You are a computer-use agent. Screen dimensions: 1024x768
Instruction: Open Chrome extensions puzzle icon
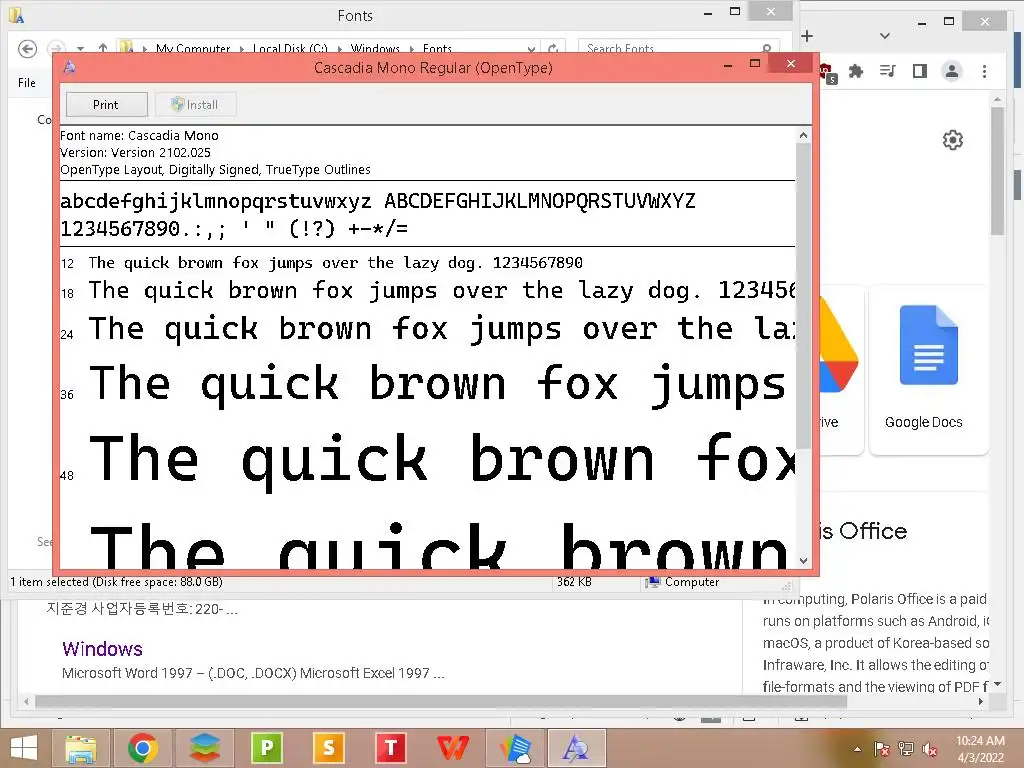pos(856,71)
